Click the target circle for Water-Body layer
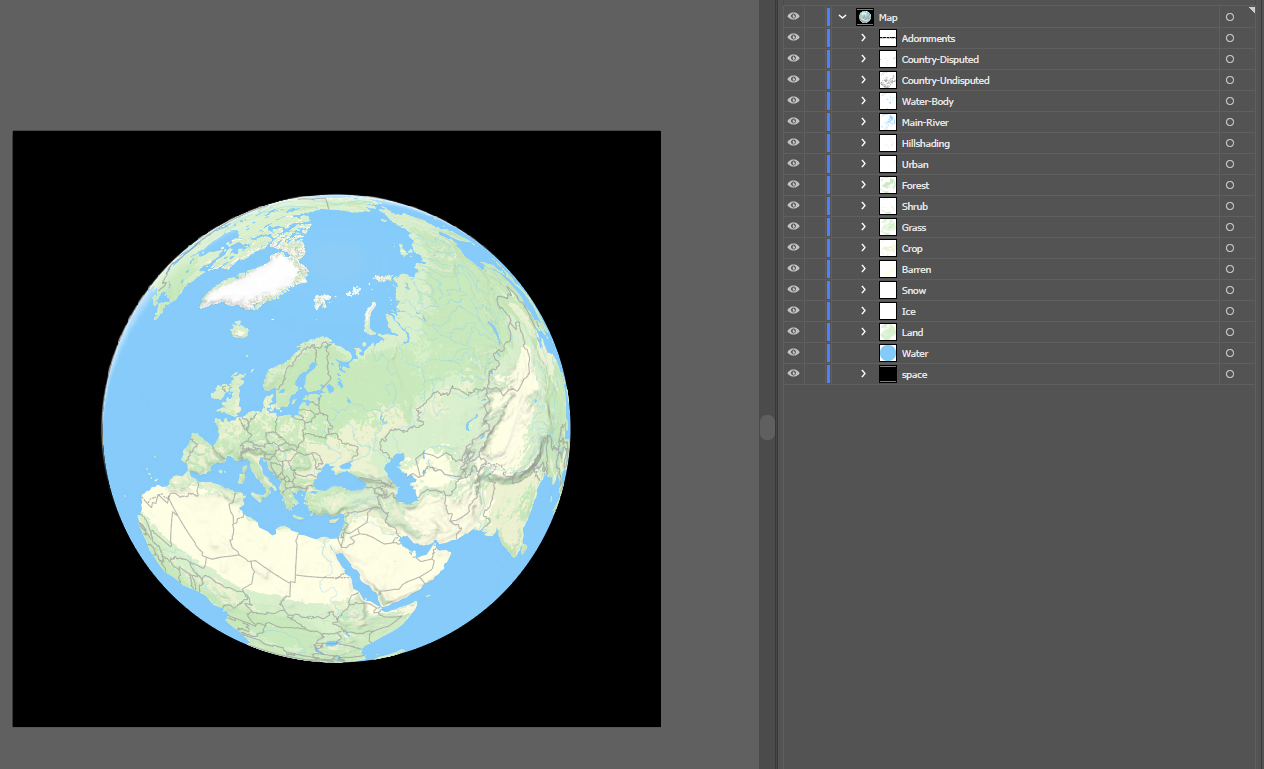Viewport: 1264px width, 769px height. click(1230, 101)
